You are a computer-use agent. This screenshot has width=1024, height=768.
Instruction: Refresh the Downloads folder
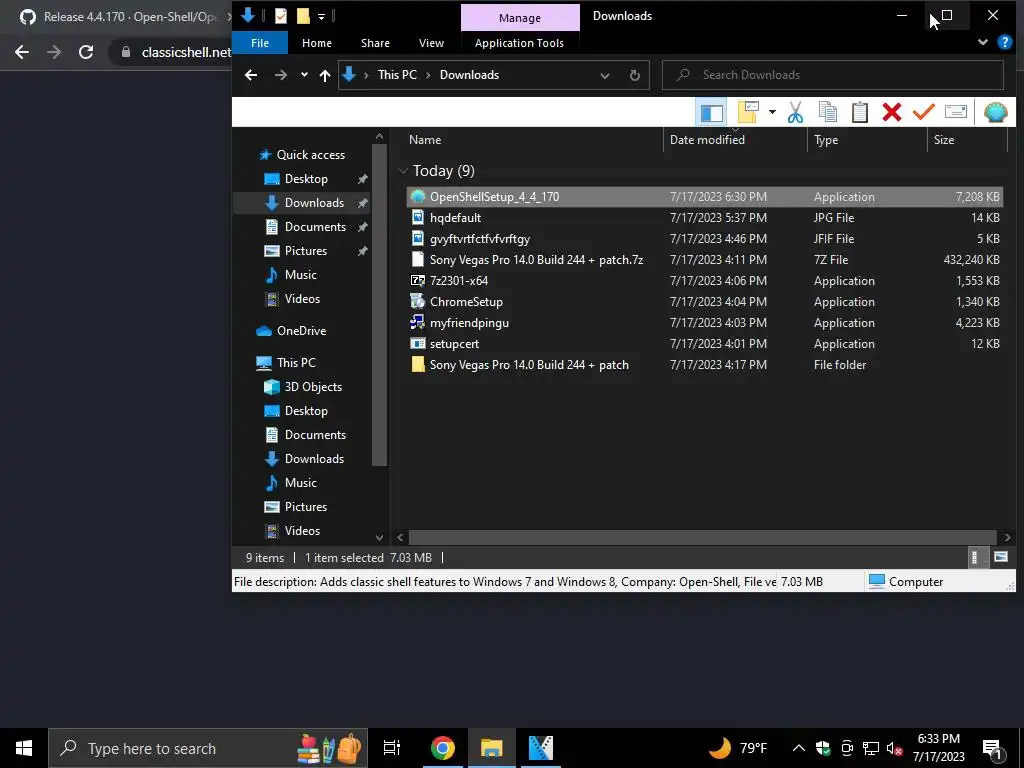click(634, 75)
